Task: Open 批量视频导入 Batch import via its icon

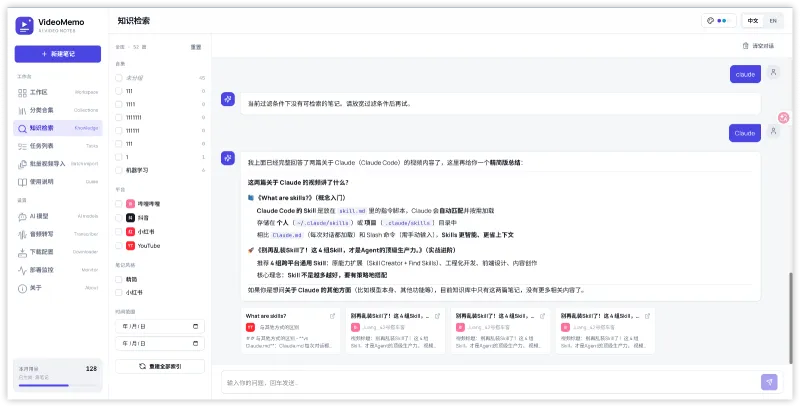Action: [22, 164]
